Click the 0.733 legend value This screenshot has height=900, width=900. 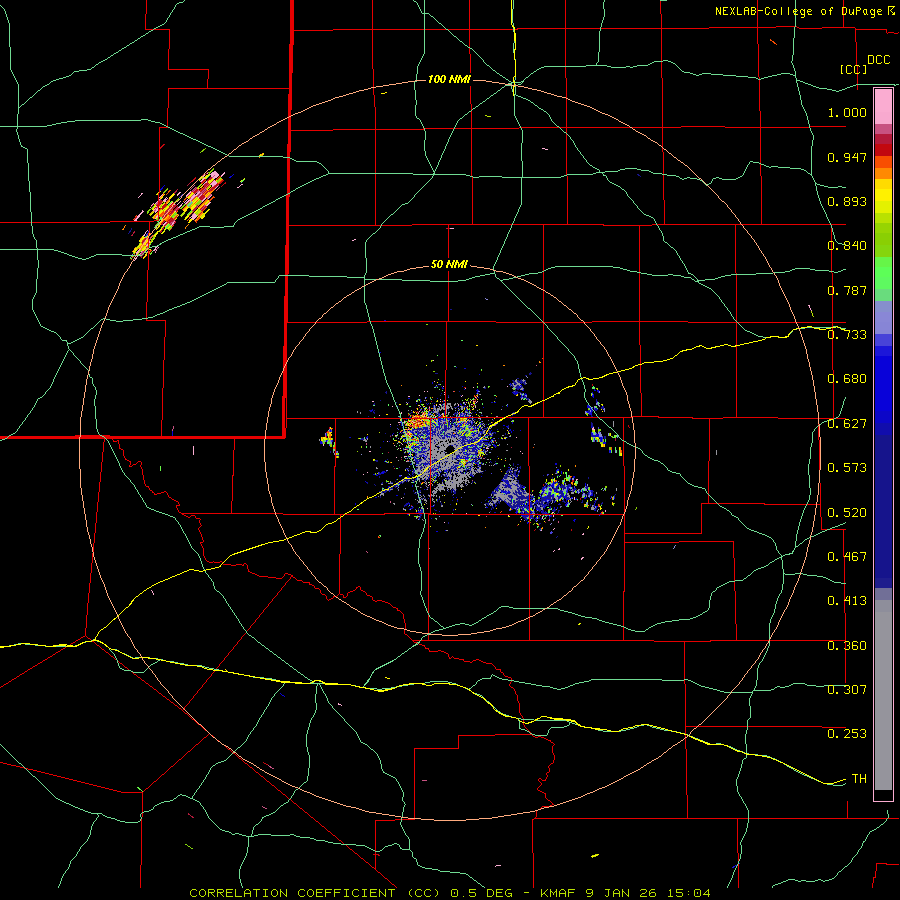point(847,335)
